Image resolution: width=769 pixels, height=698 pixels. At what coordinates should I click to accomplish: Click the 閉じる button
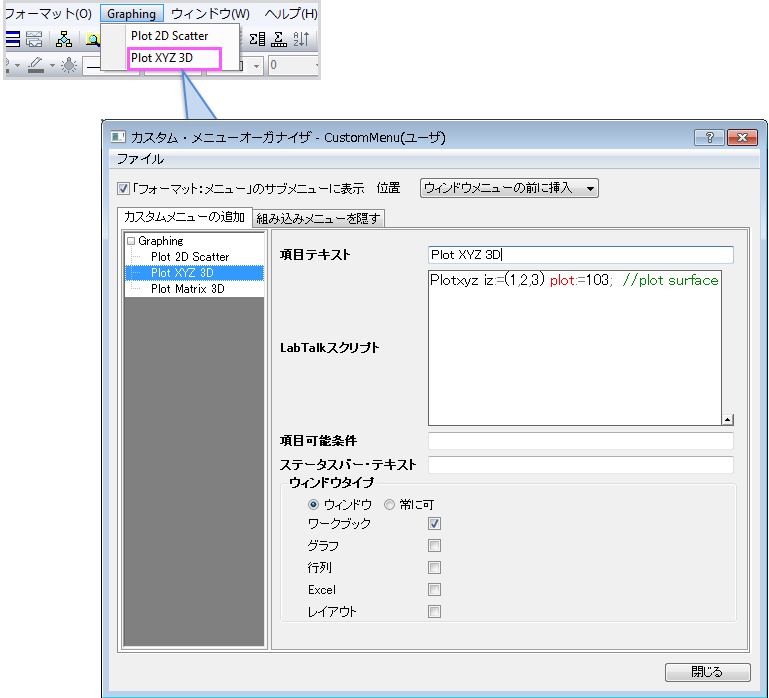tap(707, 672)
